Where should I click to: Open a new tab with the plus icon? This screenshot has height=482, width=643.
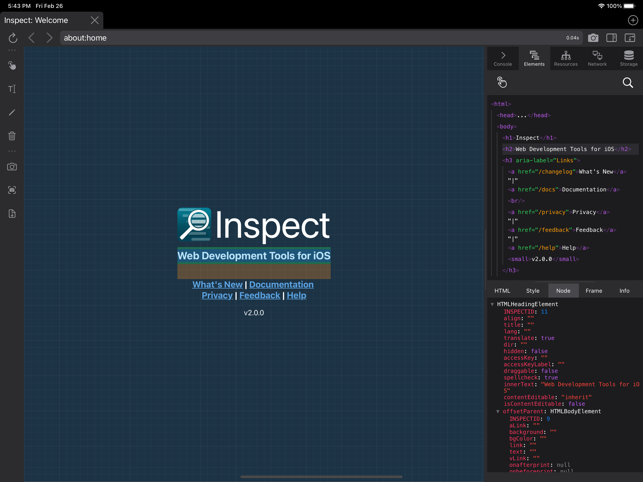pyautogui.click(x=633, y=20)
